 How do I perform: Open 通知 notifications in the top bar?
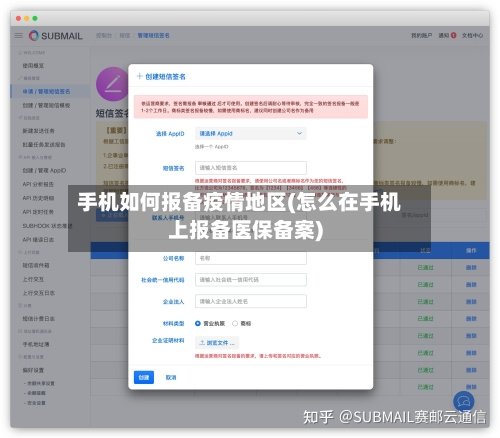click(x=444, y=35)
